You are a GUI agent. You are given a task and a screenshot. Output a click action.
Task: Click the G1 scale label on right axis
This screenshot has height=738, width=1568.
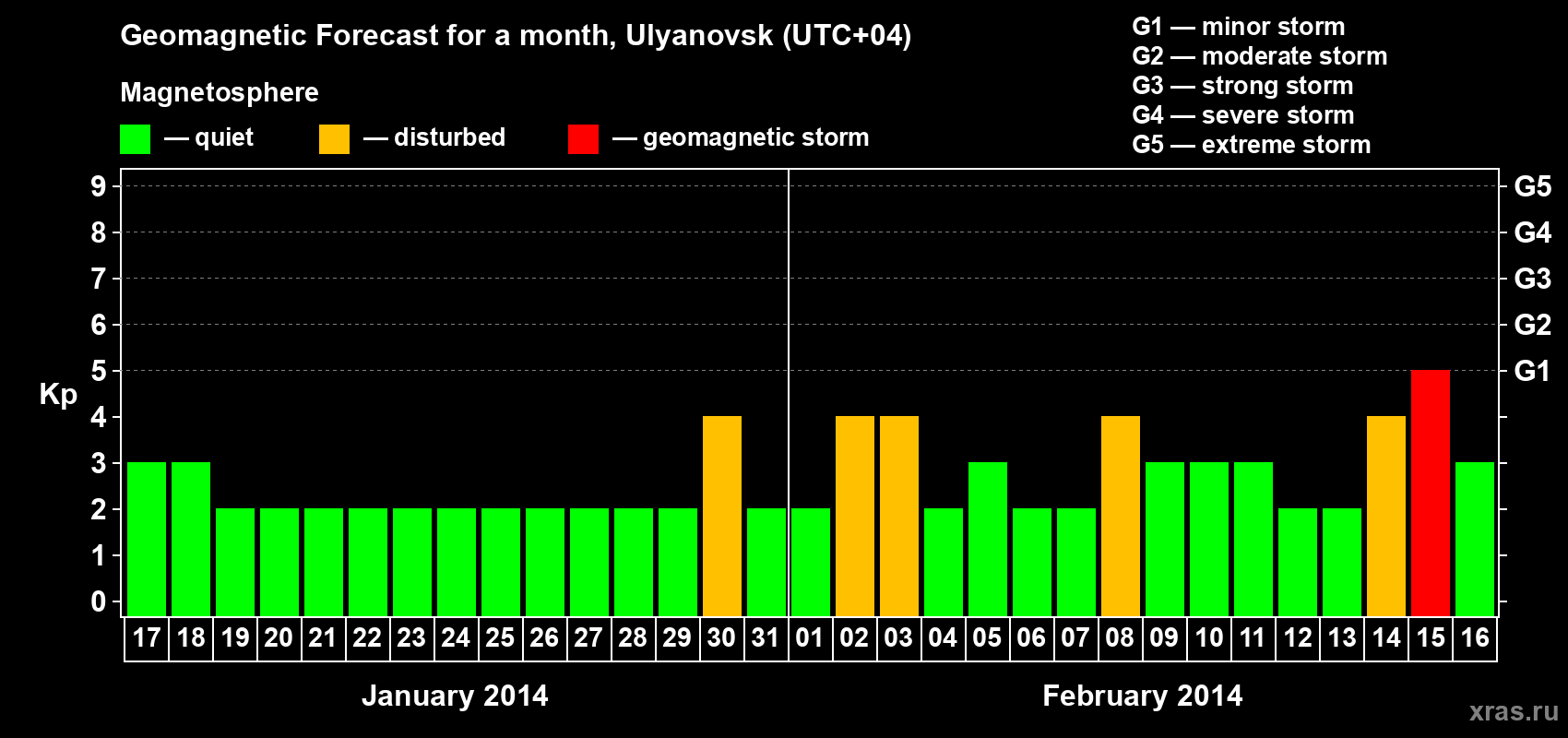pos(1533,371)
